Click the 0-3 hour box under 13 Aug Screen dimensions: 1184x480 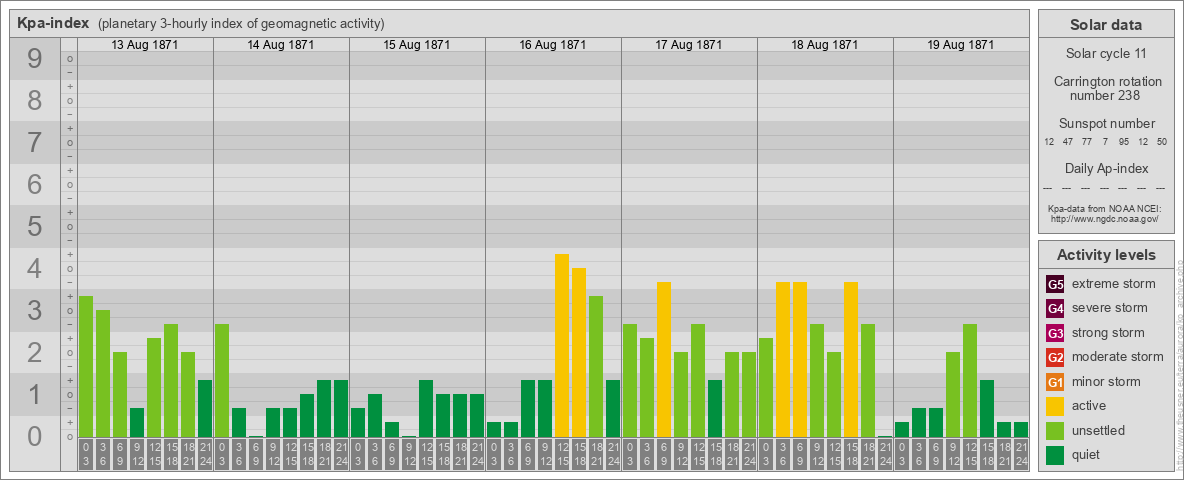click(x=86, y=455)
